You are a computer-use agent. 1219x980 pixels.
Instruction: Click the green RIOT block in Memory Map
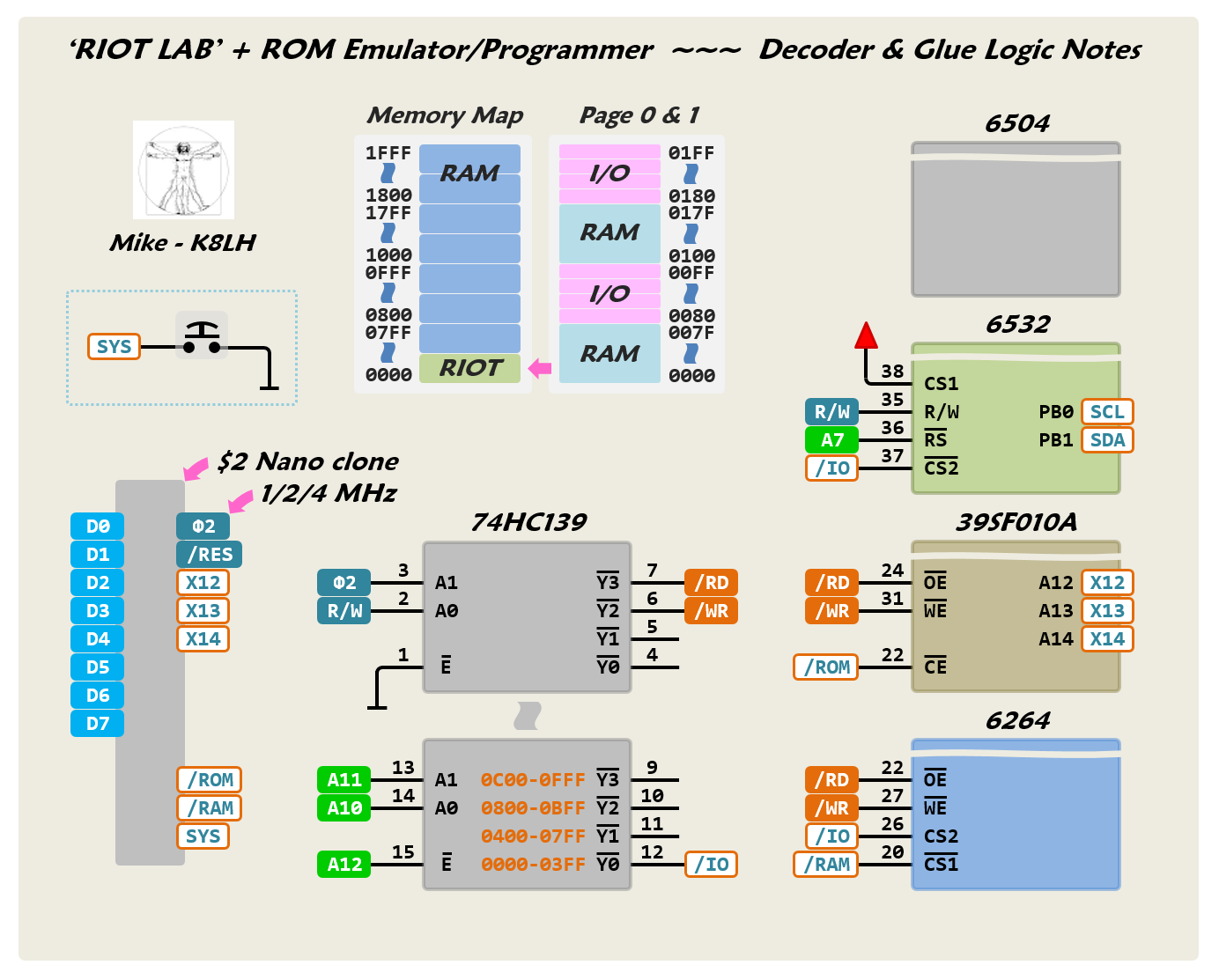[469, 368]
